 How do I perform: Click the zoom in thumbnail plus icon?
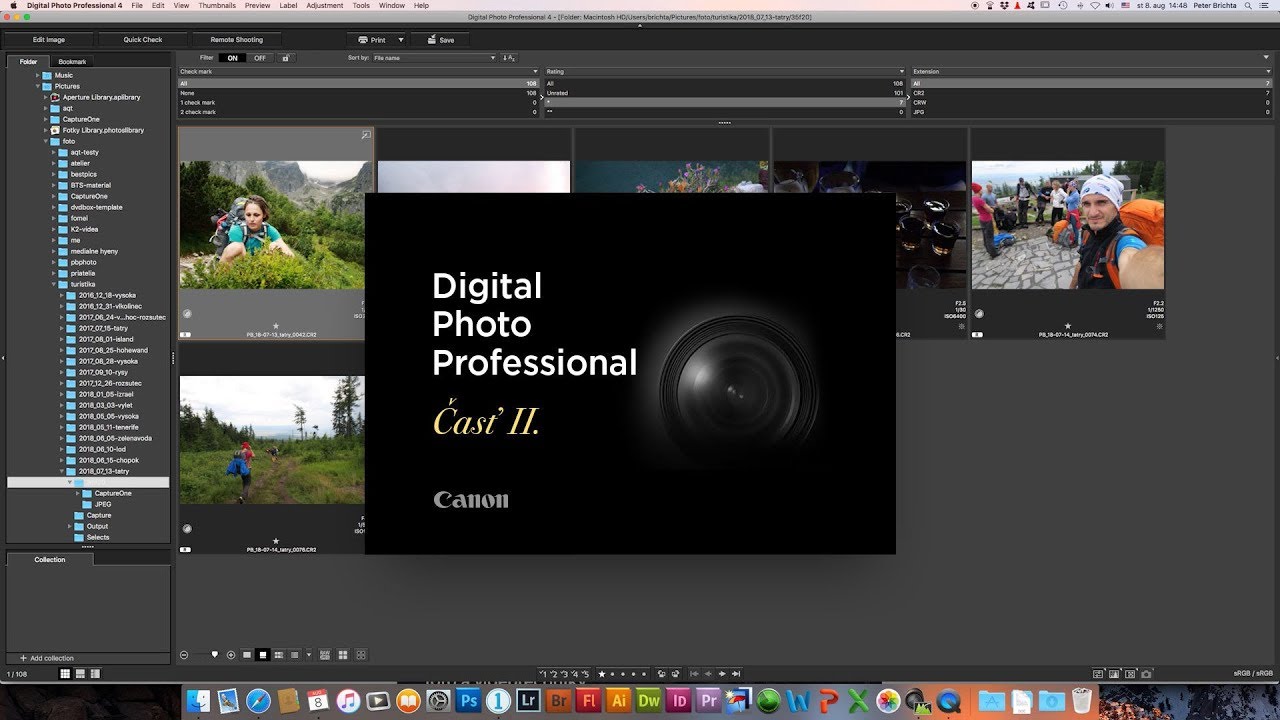(231, 655)
